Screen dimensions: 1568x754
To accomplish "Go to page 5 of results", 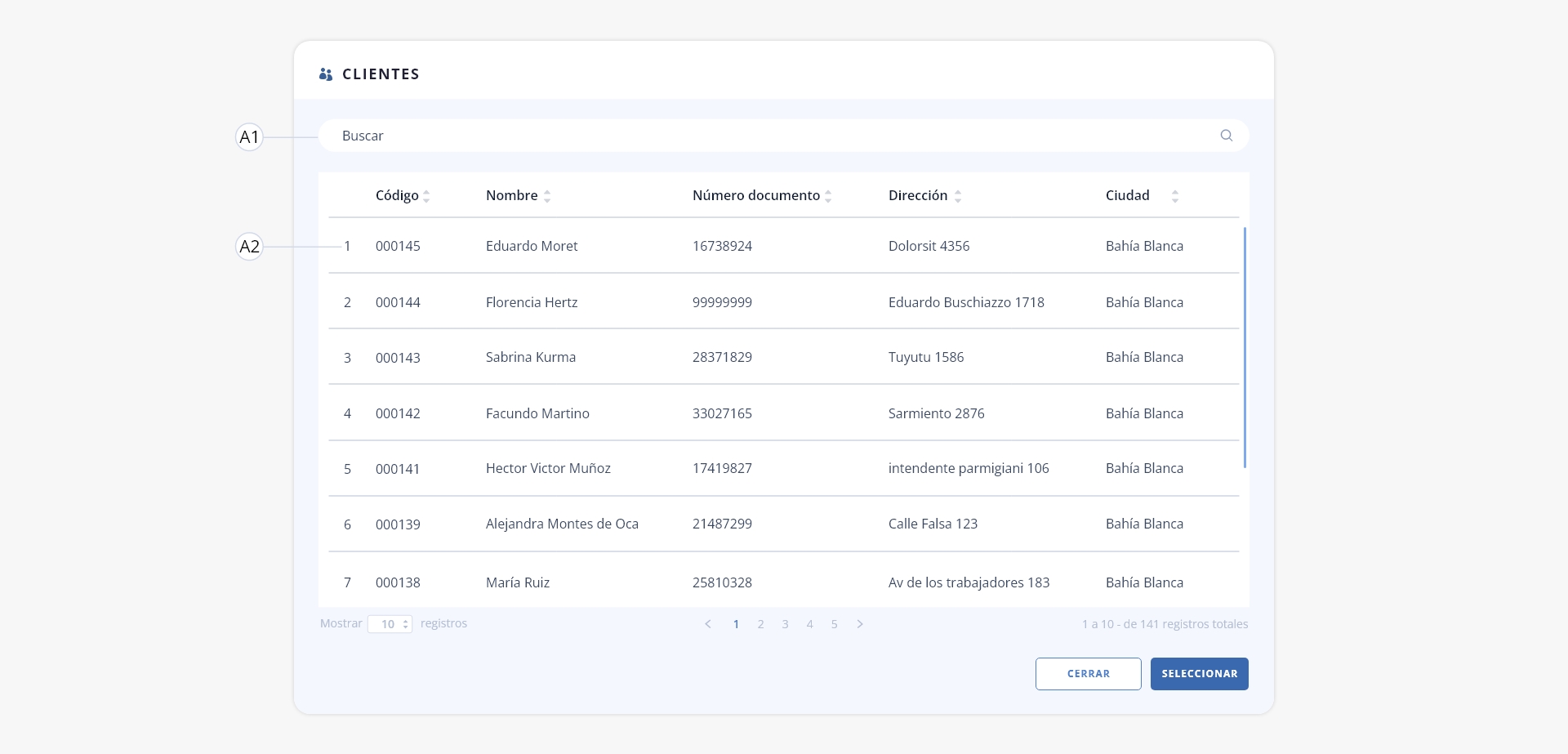I will pyautogui.click(x=834, y=624).
